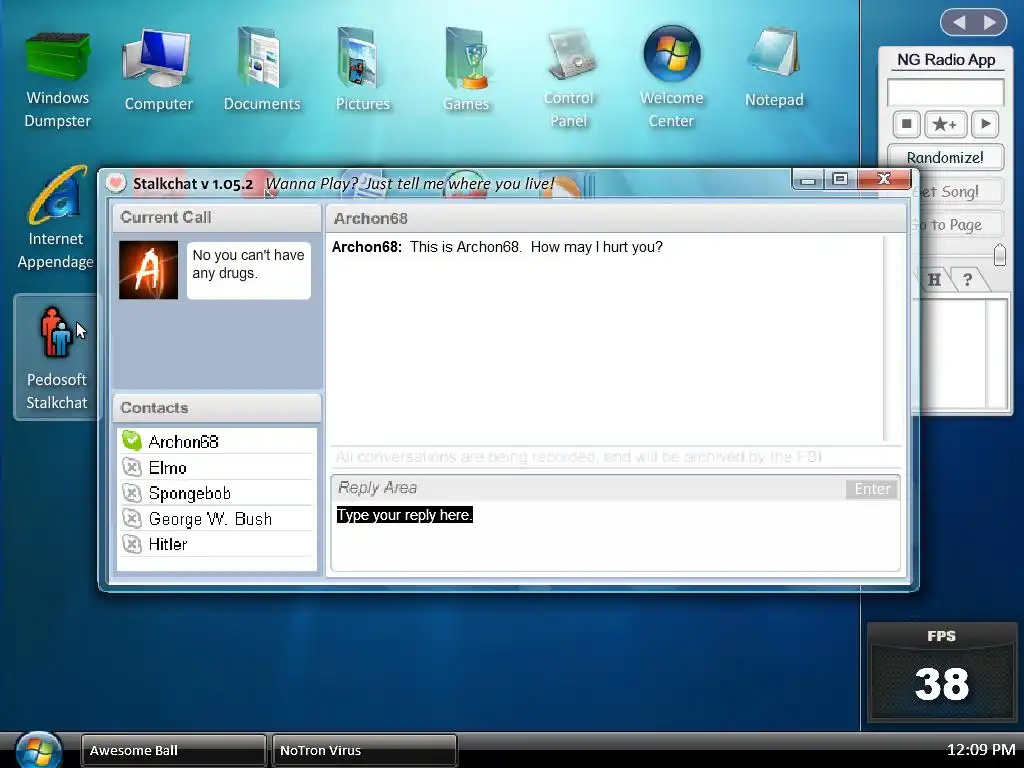
Task: Click the 'No you can't have any drugs.' bubble
Action: tap(248, 270)
